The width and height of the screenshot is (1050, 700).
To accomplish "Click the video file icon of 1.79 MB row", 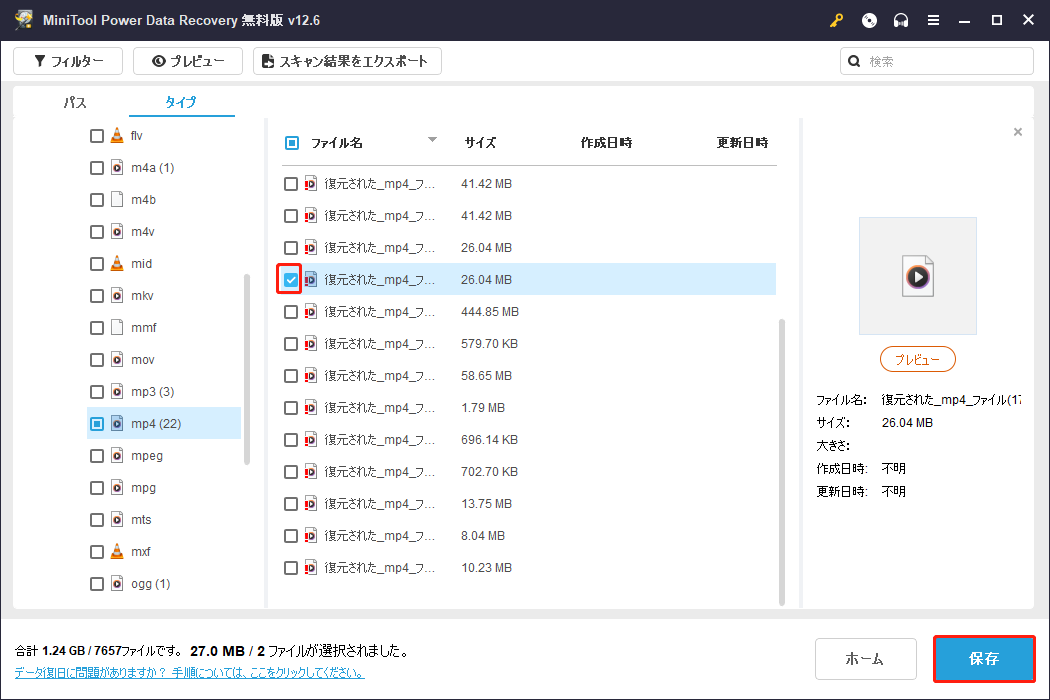I will click(x=311, y=407).
